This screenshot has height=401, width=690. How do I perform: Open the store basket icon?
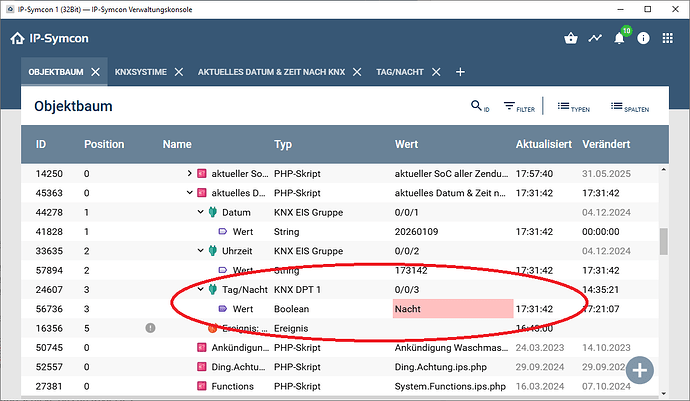coord(570,39)
